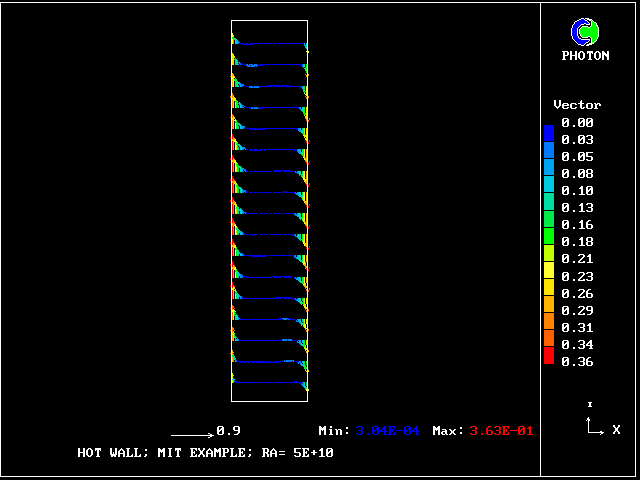Click the XY axis orientation indicator
This screenshot has height=480, width=640.
click(x=594, y=424)
